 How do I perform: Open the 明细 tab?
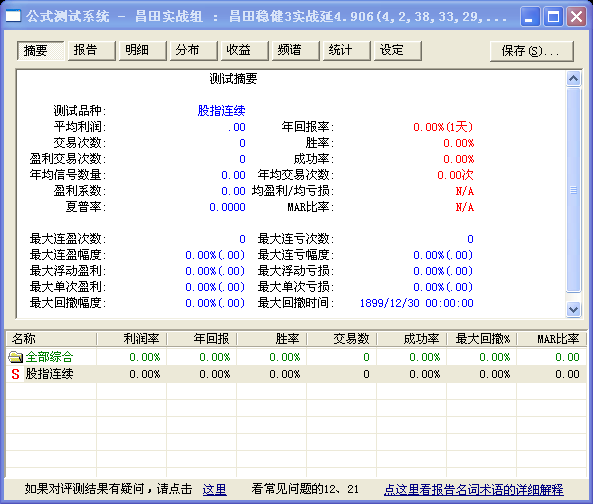point(143,50)
